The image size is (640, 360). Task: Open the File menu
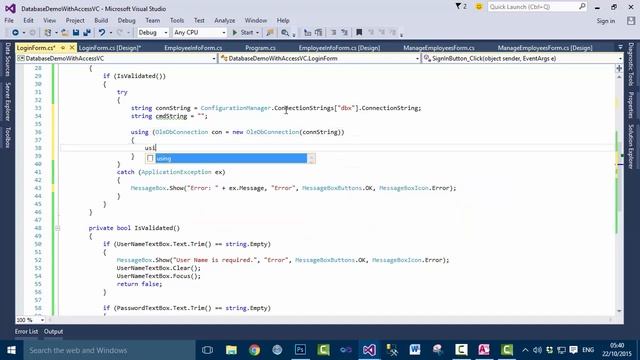pos(9,20)
